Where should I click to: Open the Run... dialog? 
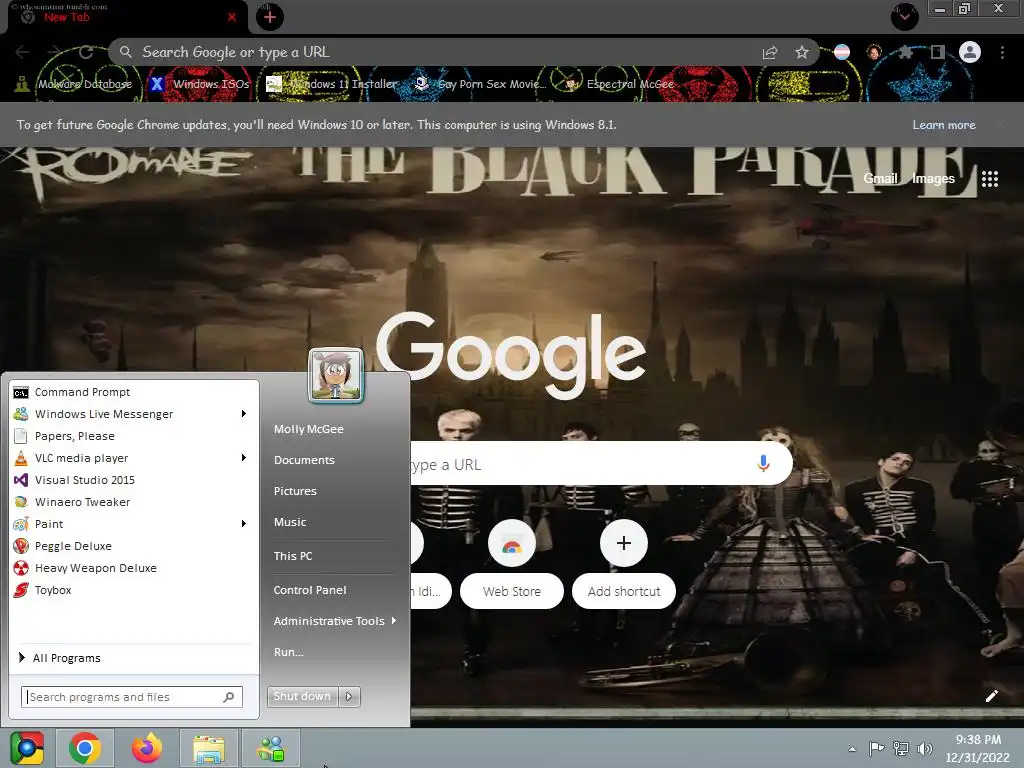click(289, 652)
